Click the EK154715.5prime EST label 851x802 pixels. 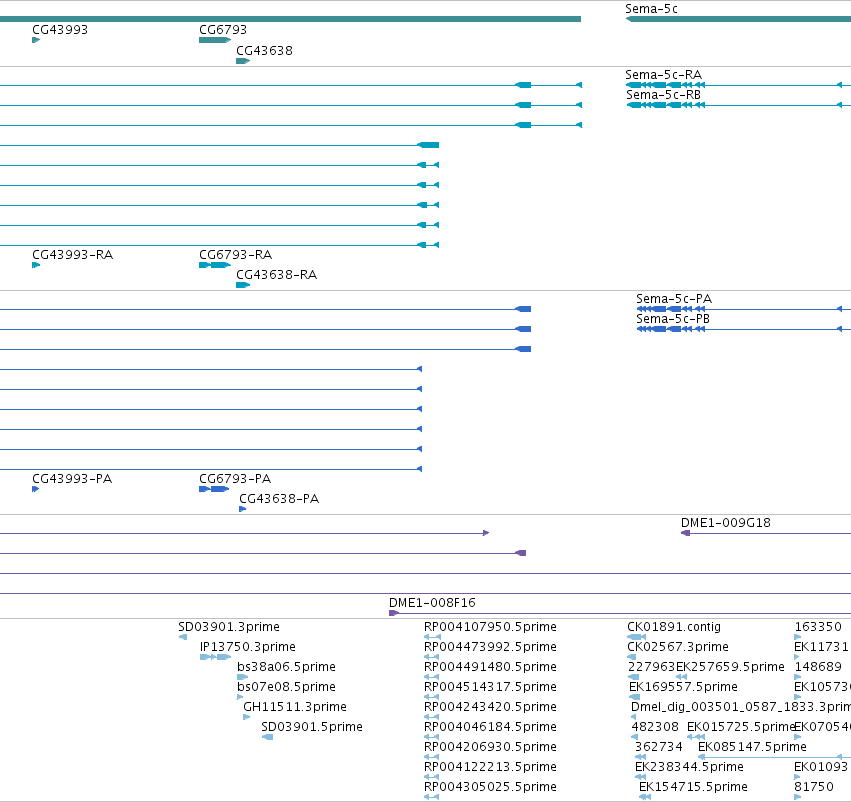pyautogui.click(x=693, y=787)
